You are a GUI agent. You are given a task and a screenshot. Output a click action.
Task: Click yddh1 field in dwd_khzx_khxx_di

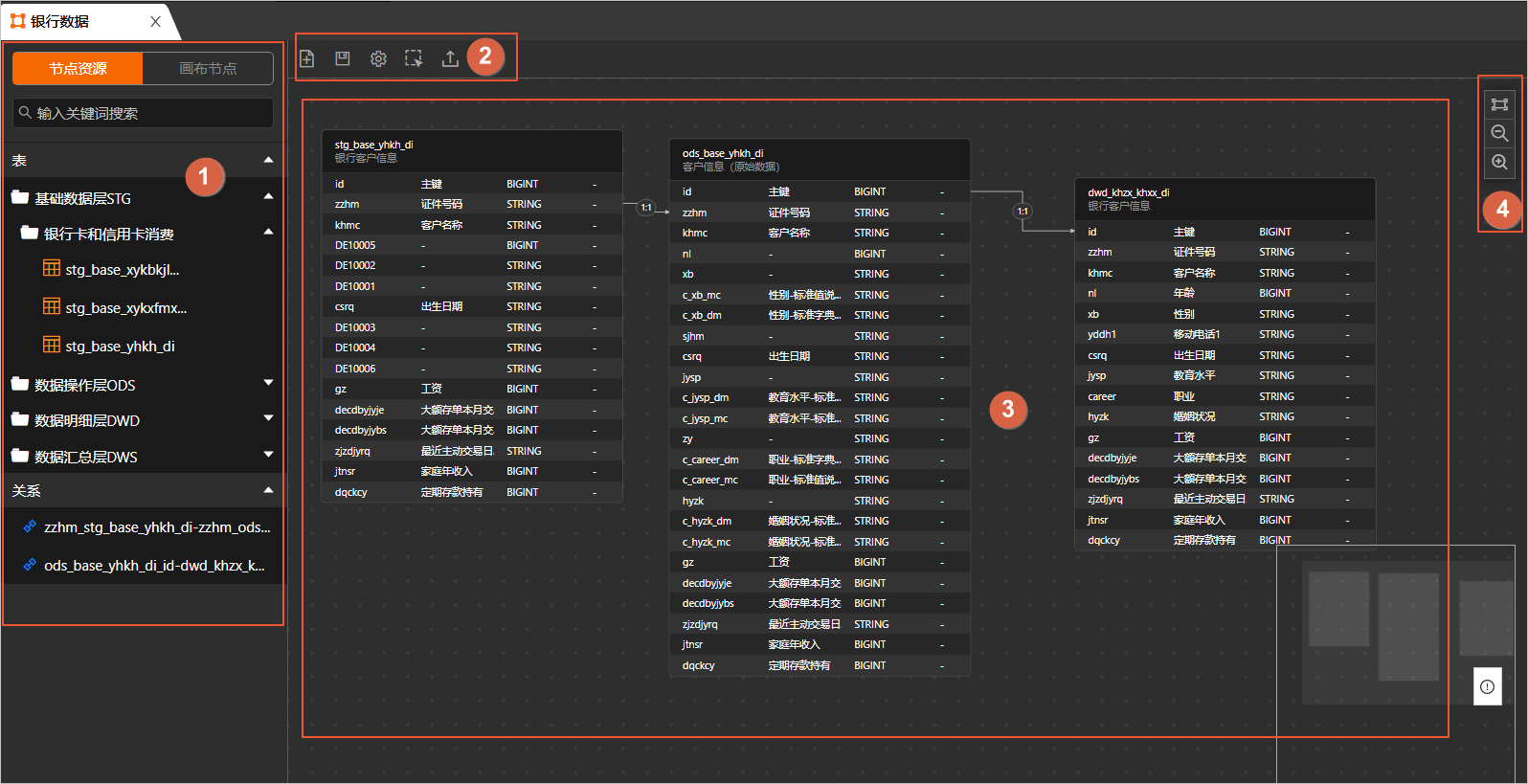click(x=1225, y=334)
